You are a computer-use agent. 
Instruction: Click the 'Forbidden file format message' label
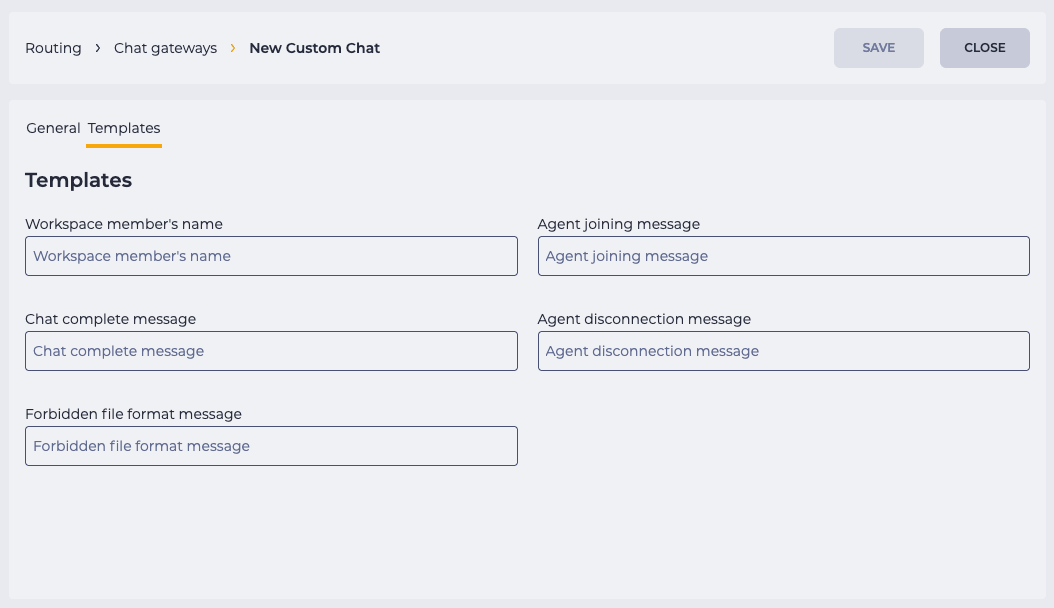pos(133,414)
